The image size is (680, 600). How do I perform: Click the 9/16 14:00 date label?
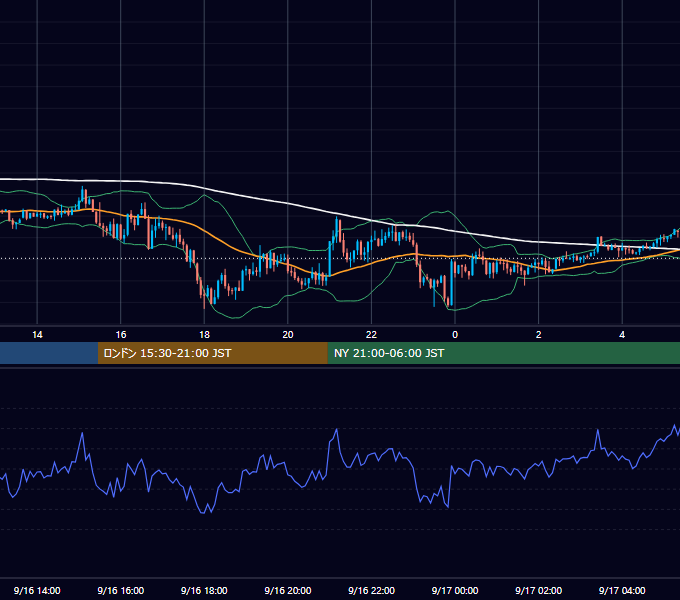37,590
